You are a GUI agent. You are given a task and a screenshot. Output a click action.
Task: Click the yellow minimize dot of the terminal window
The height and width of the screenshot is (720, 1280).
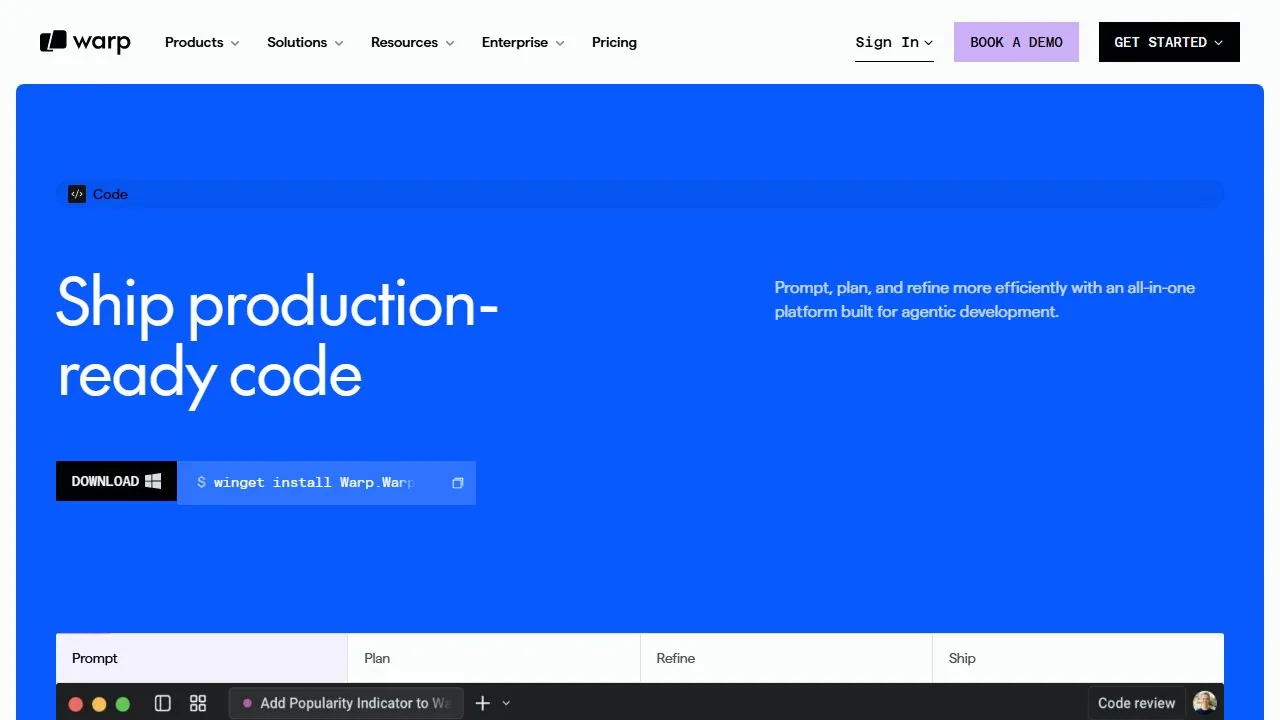click(99, 704)
